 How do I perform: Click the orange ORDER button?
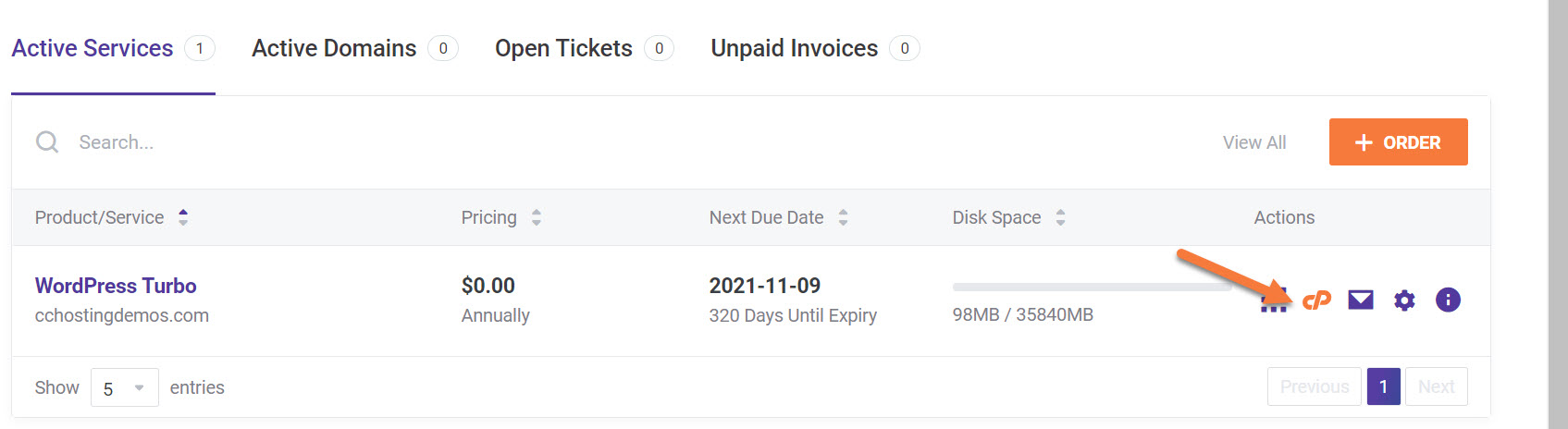[x=1398, y=142]
